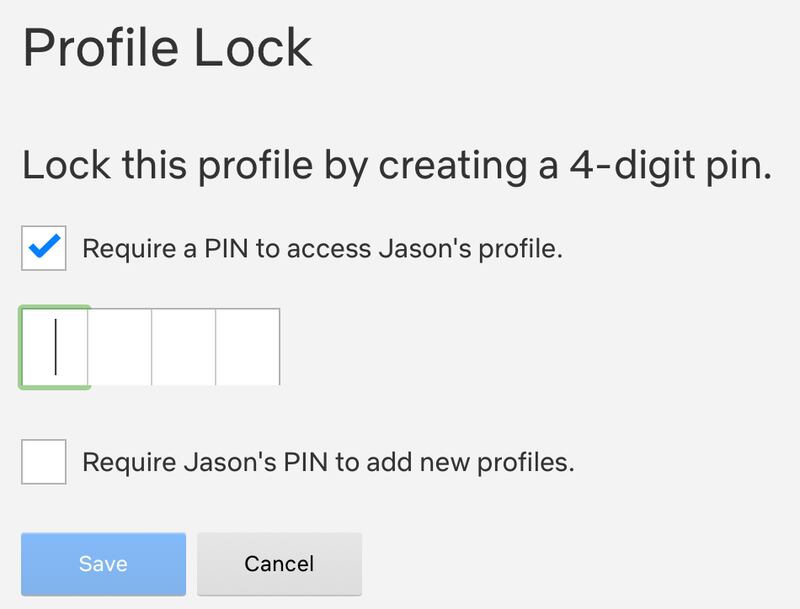
Task: Click the blue checkmark icon
Action: pyautogui.click(x=44, y=247)
